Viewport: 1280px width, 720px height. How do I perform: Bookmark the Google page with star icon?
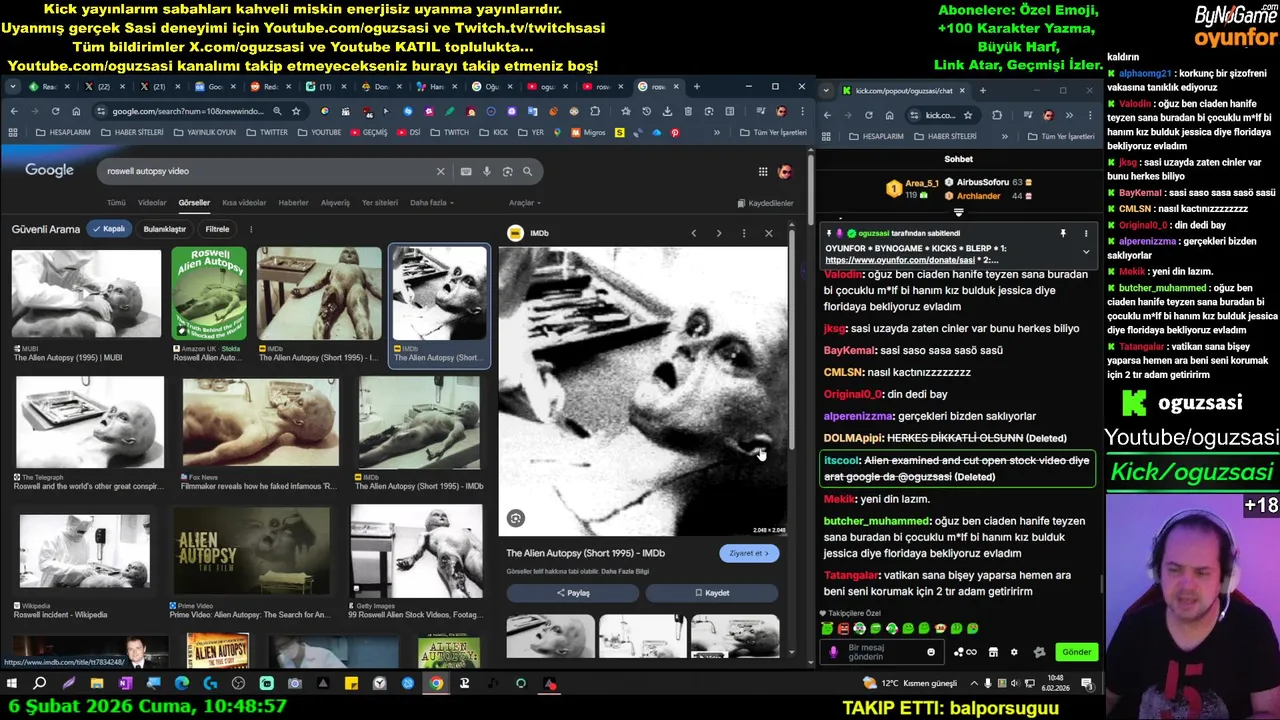[x=296, y=111]
